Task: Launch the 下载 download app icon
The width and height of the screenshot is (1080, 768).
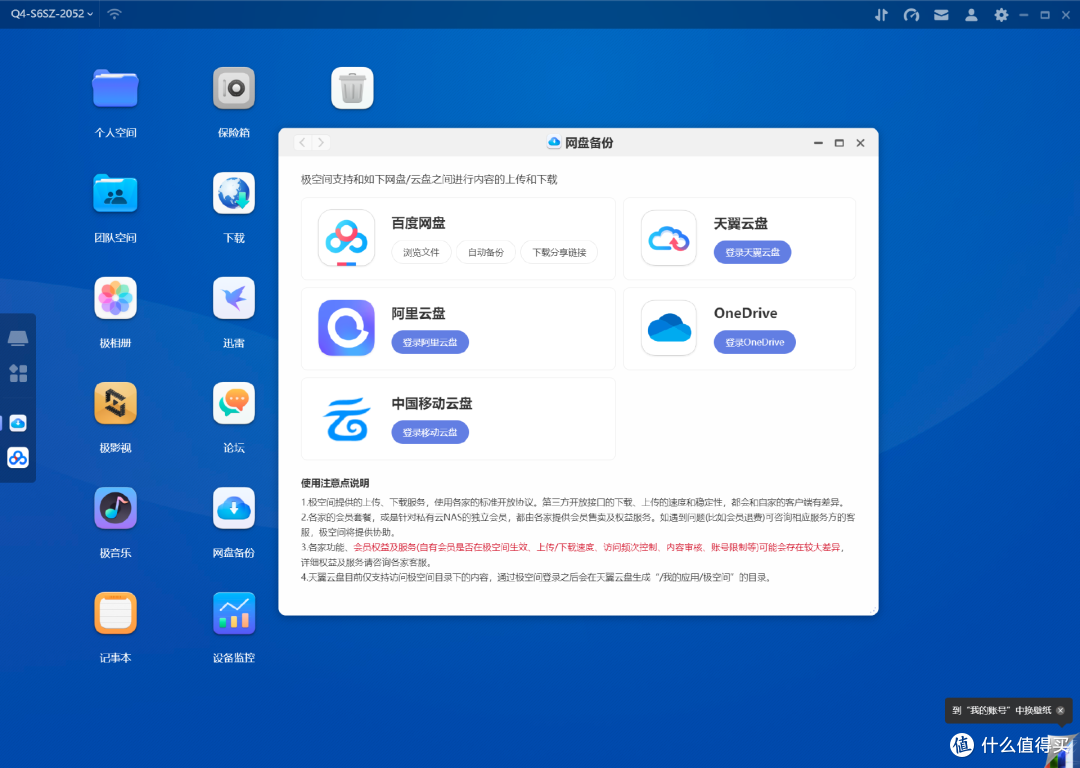Action: (x=234, y=194)
